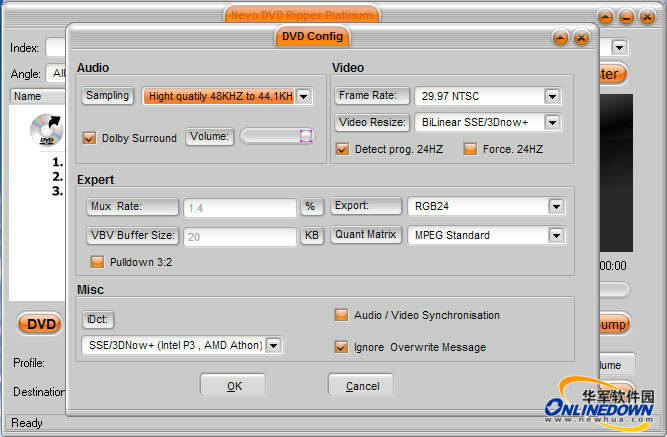
Task: Open the Sampling quality dropdown
Action: point(304,96)
